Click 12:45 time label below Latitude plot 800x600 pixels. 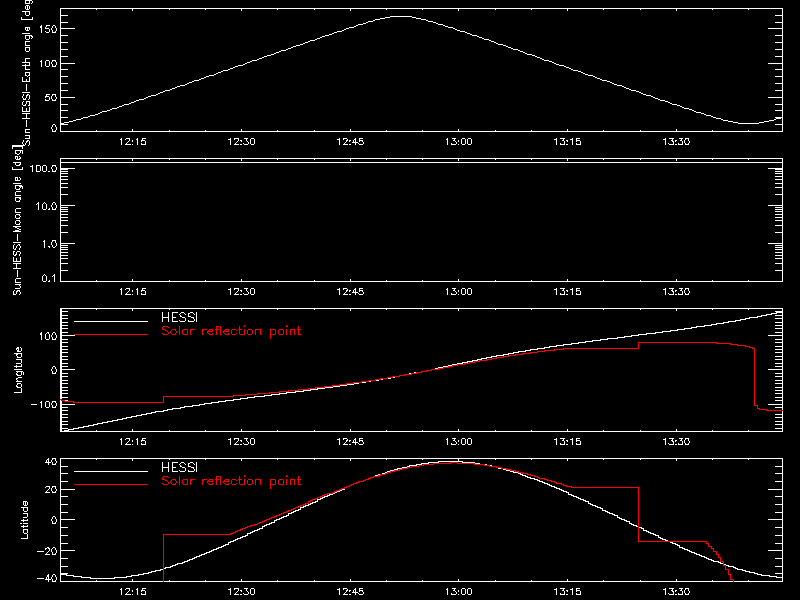(x=351, y=592)
